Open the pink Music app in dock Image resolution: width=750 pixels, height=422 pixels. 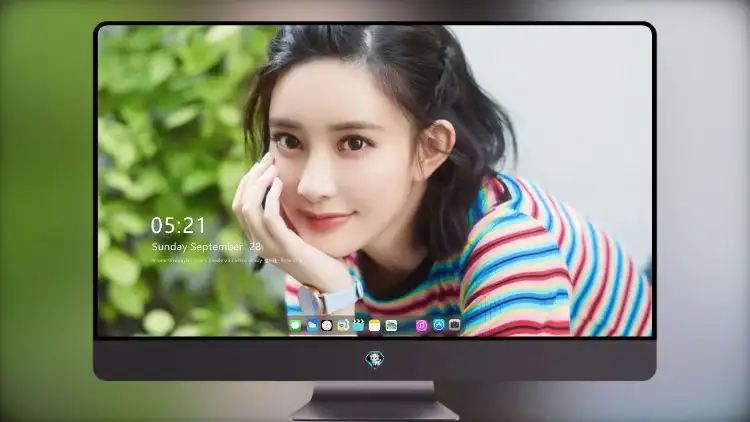point(421,326)
